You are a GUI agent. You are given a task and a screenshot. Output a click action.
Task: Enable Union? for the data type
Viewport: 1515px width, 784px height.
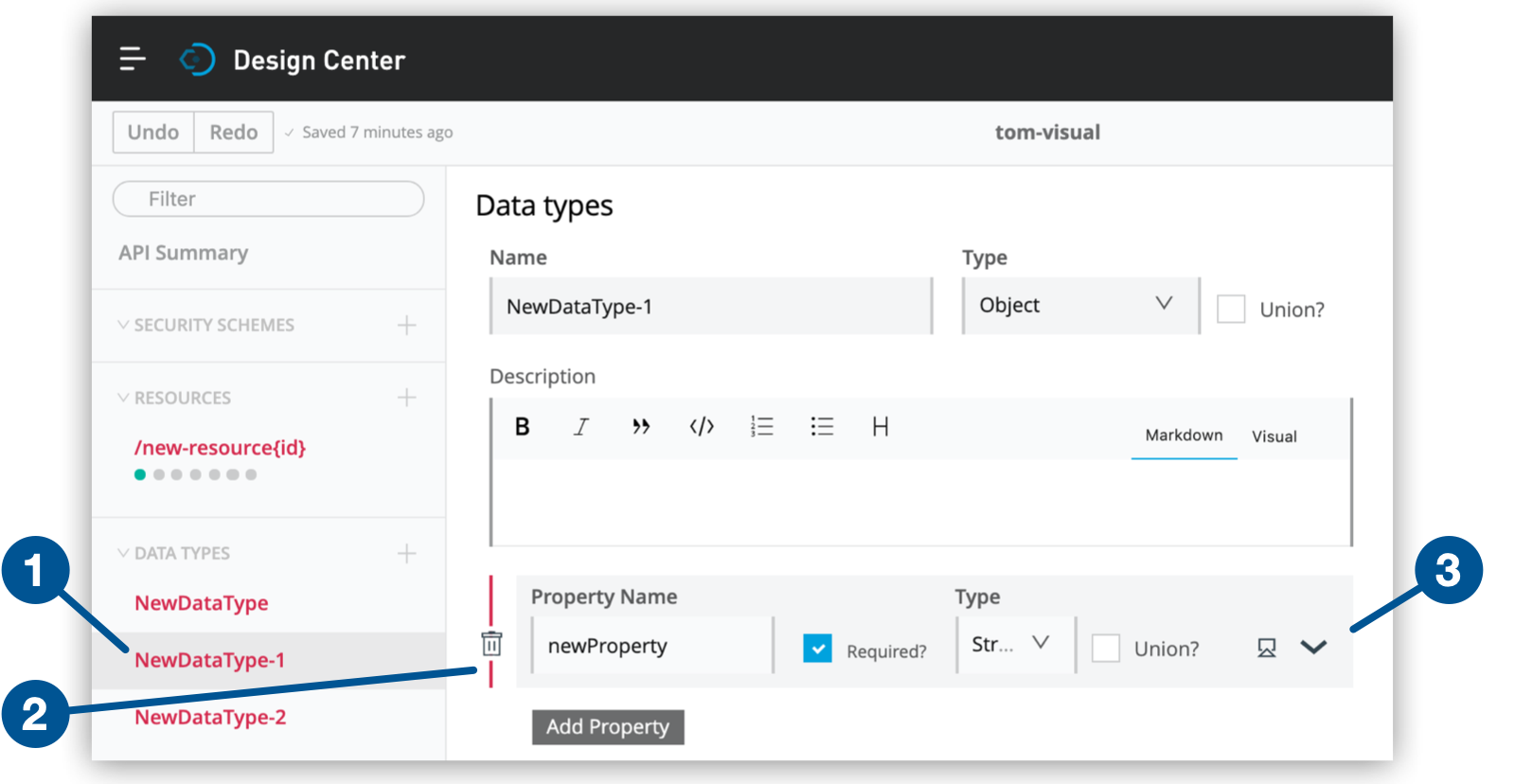click(x=1231, y=309)
